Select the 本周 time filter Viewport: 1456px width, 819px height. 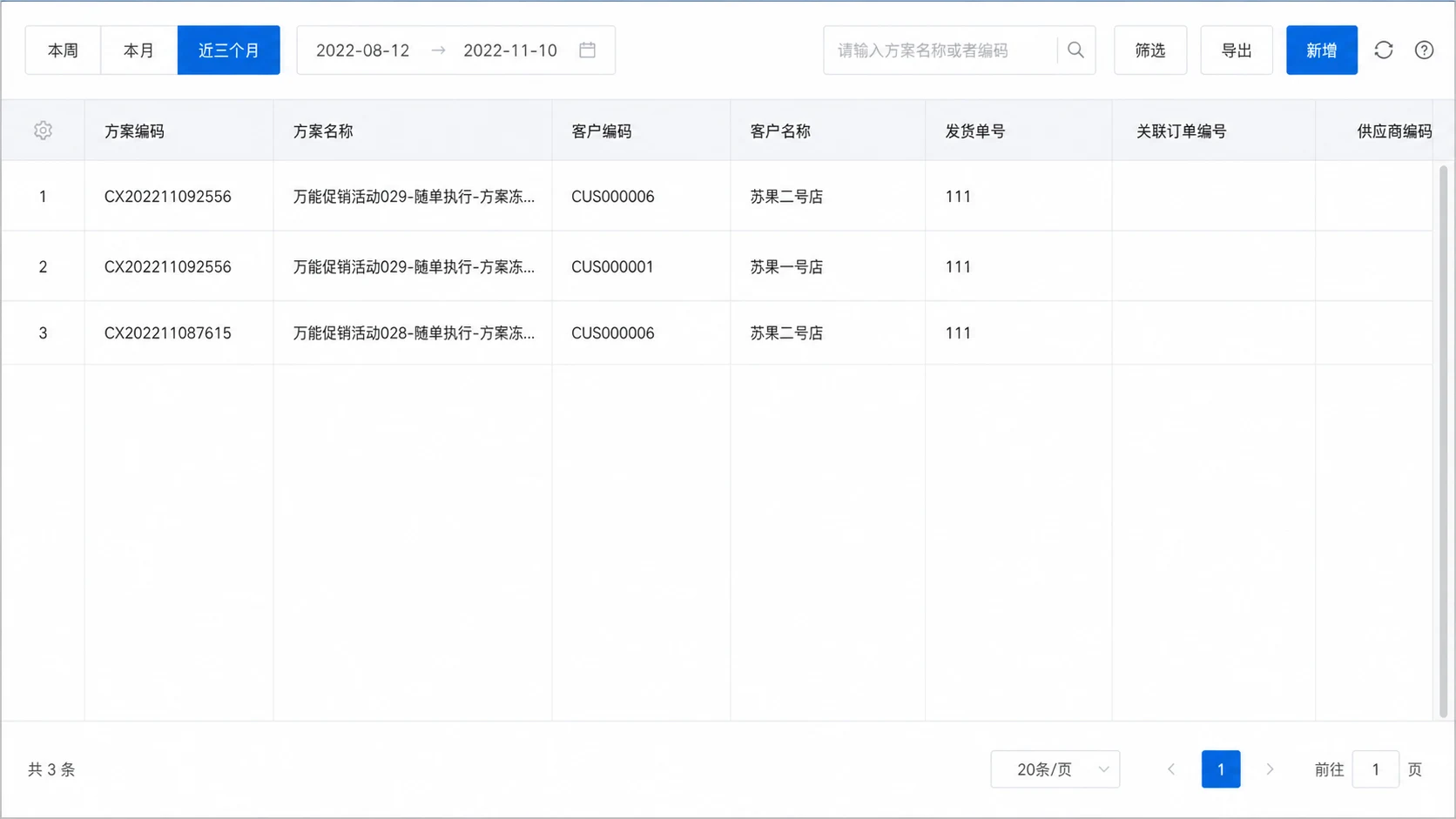63,50
